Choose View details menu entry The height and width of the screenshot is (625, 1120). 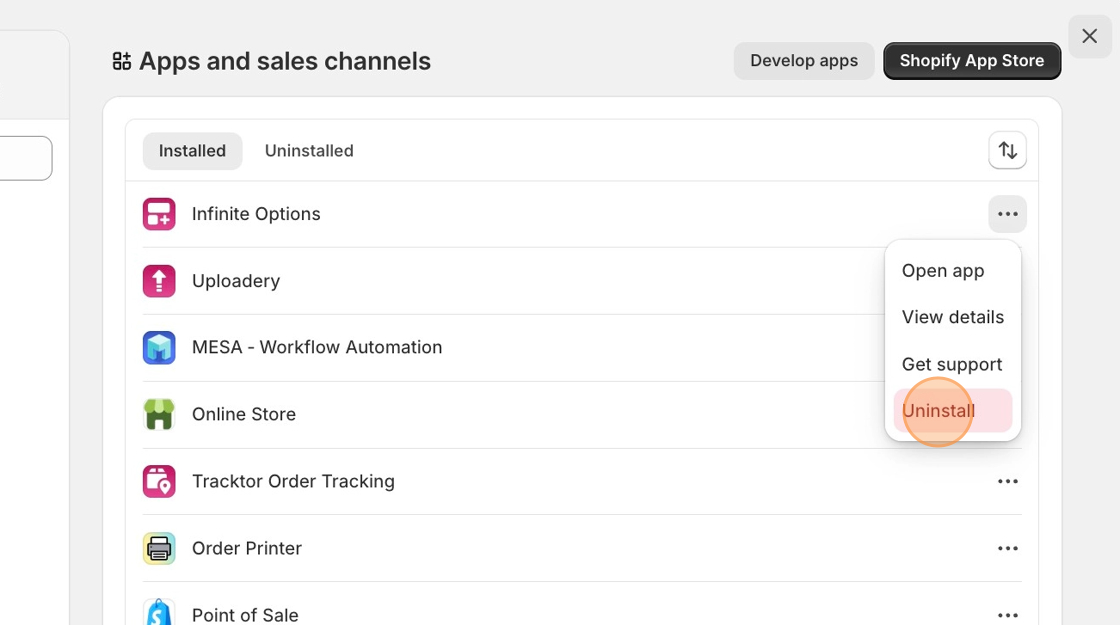(x=953, y=317)
